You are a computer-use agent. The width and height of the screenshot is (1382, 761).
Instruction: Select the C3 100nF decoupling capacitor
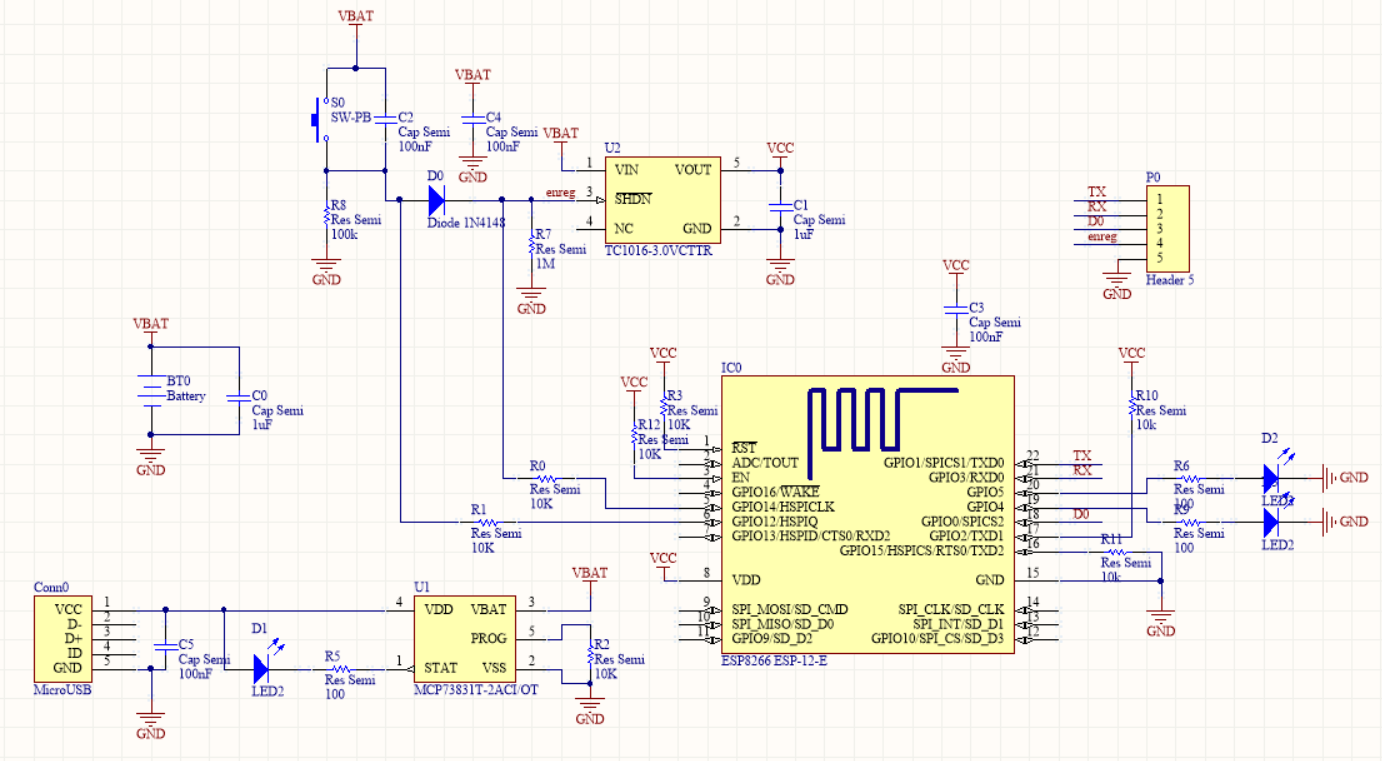tap(956, 310)
